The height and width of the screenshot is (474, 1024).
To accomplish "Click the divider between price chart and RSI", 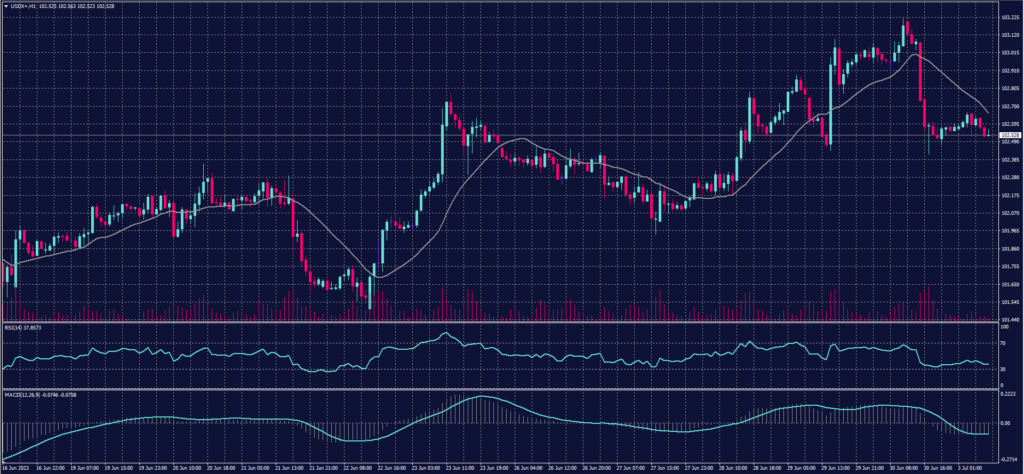I will point(500,322).
